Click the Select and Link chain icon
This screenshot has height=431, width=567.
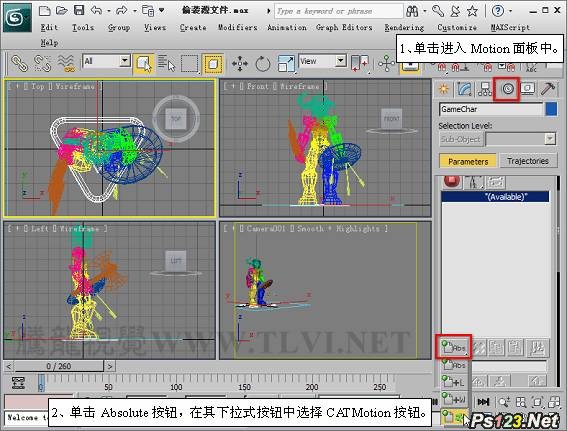pyautogui.click(x=20, y=63)
